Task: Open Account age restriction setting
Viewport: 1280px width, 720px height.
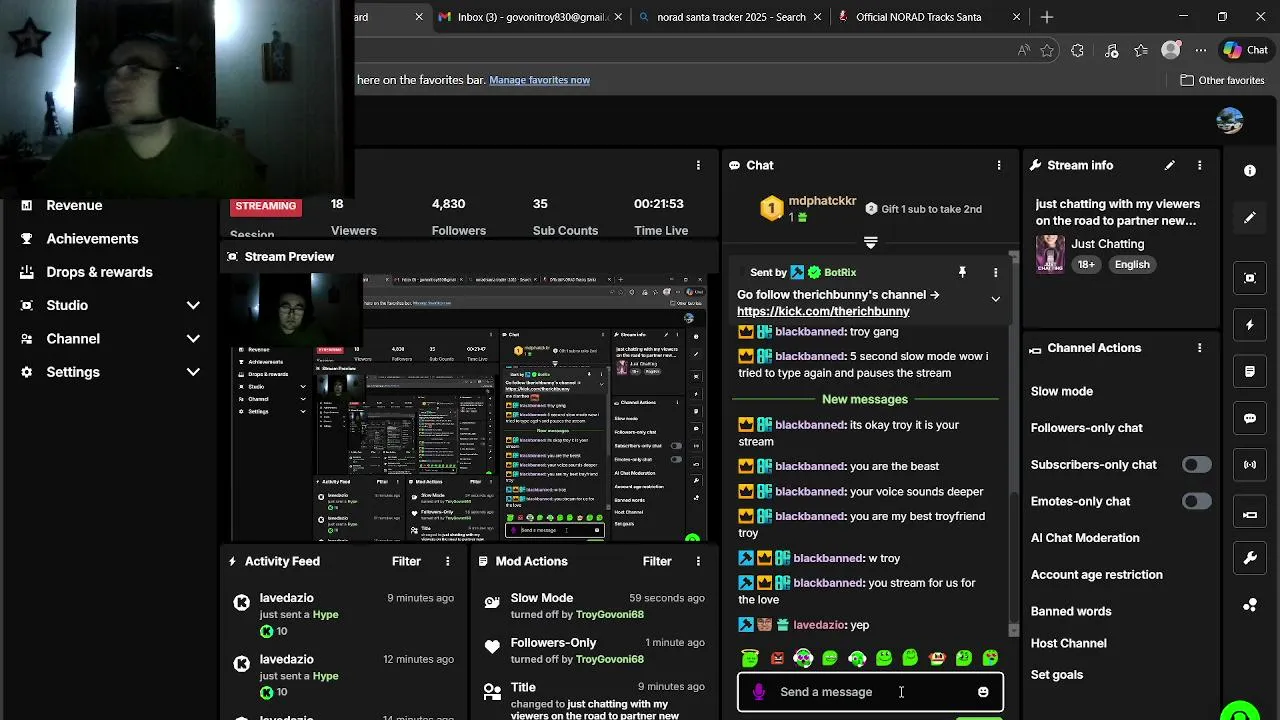Action: coord(1097,575)
